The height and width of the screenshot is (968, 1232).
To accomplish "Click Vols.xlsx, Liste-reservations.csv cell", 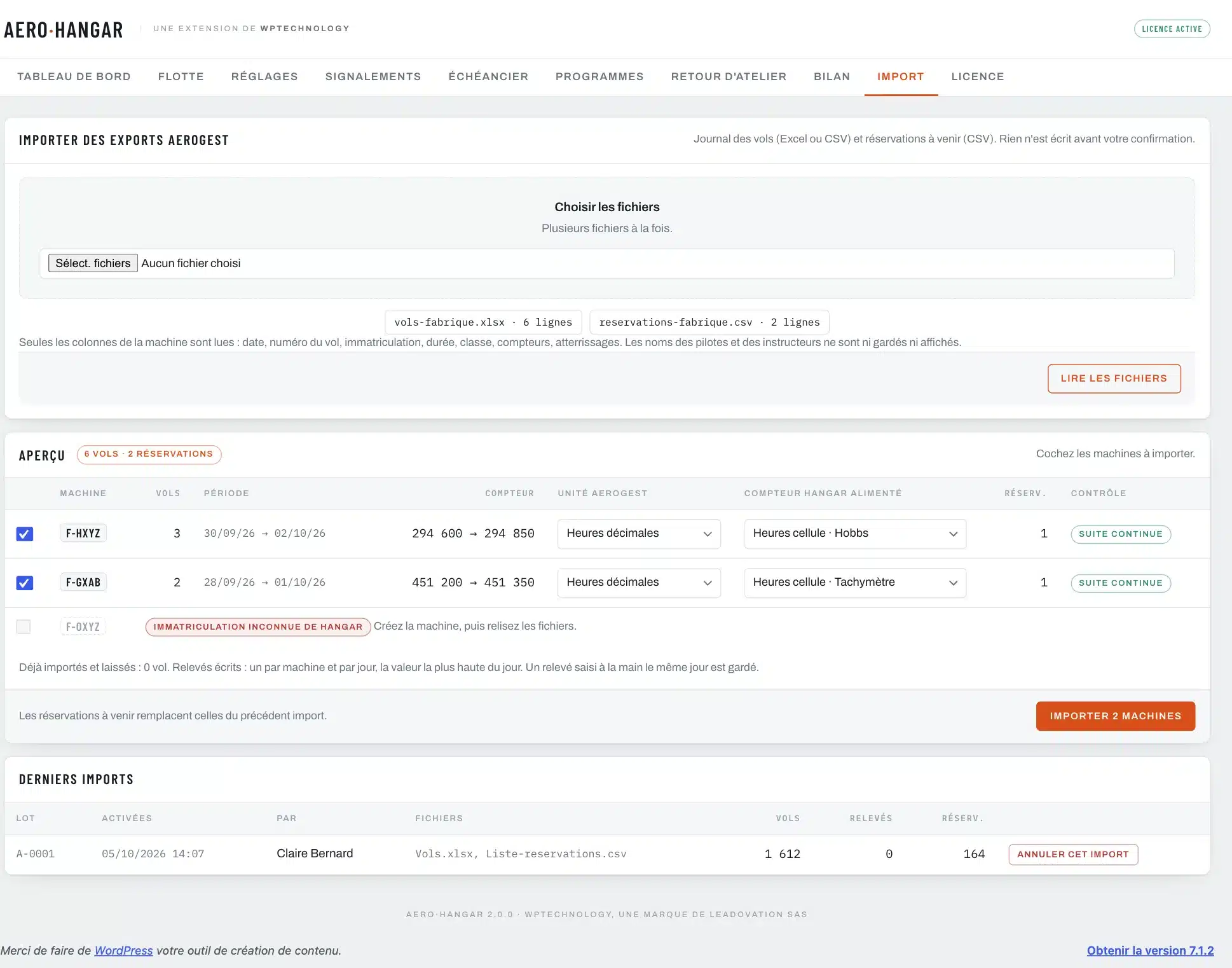I will pos(521,854).
